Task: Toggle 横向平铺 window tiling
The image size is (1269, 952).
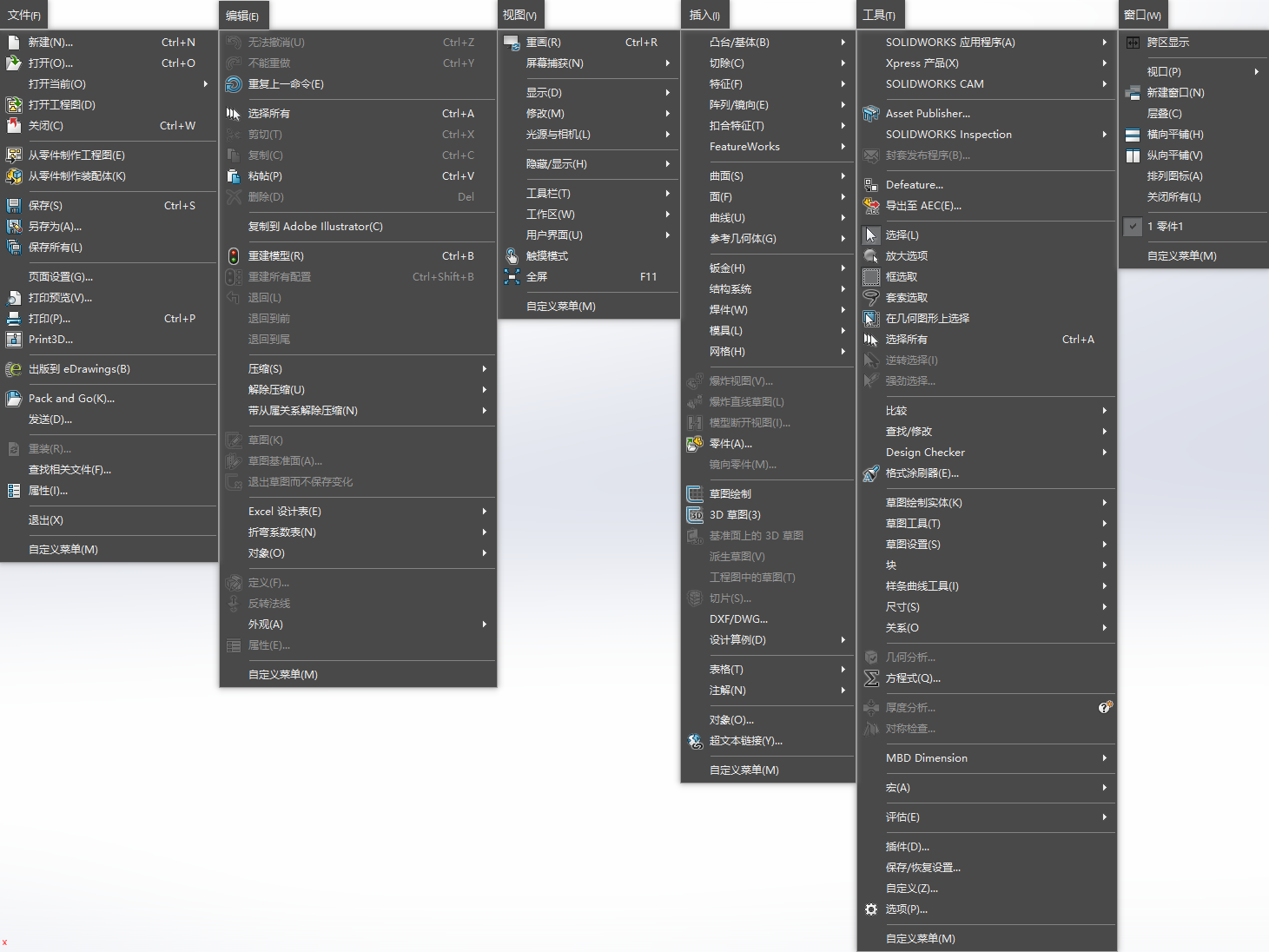Action: [x=1133, y=135]
